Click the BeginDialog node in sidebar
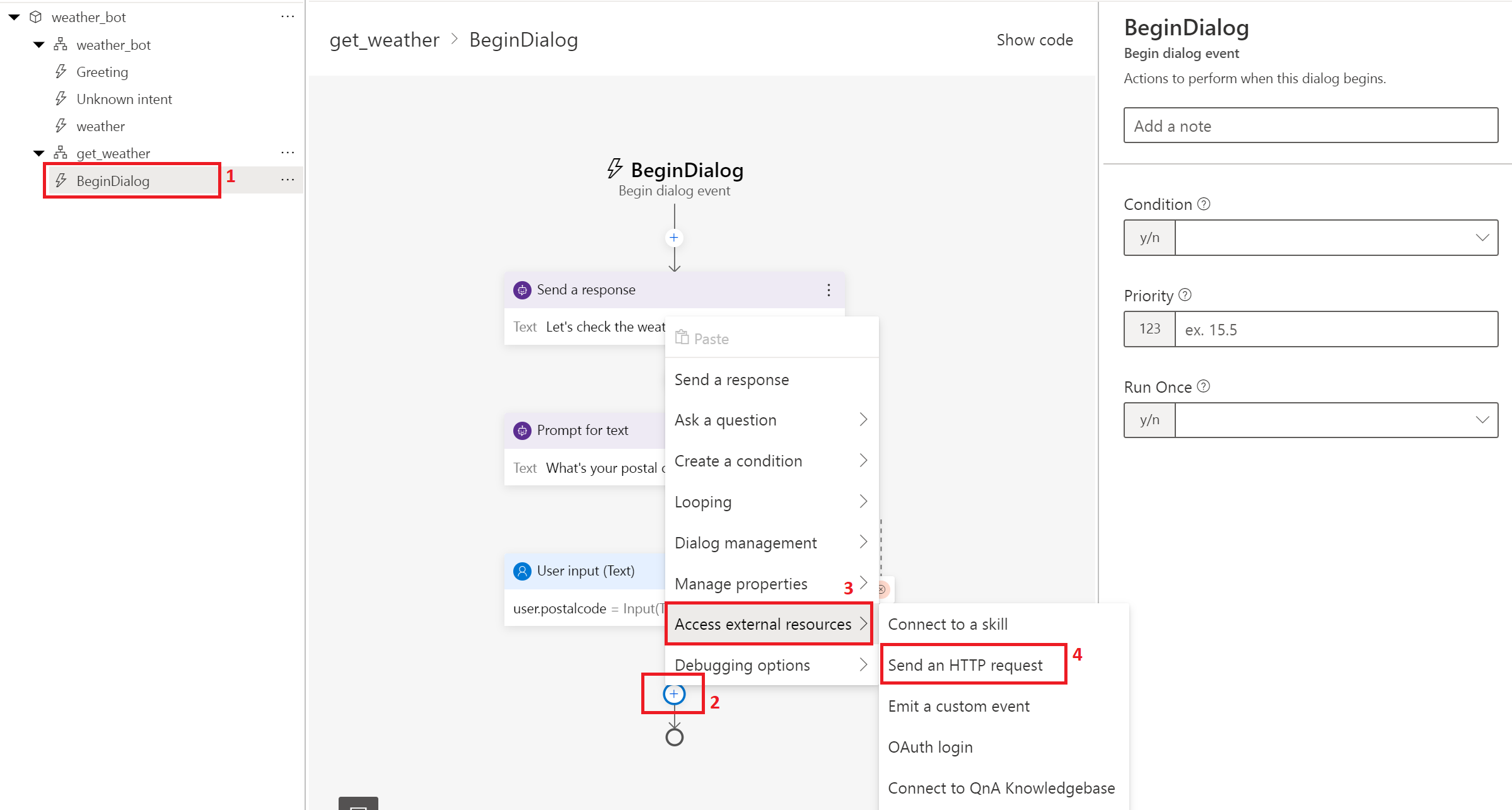 coord(113,180)
